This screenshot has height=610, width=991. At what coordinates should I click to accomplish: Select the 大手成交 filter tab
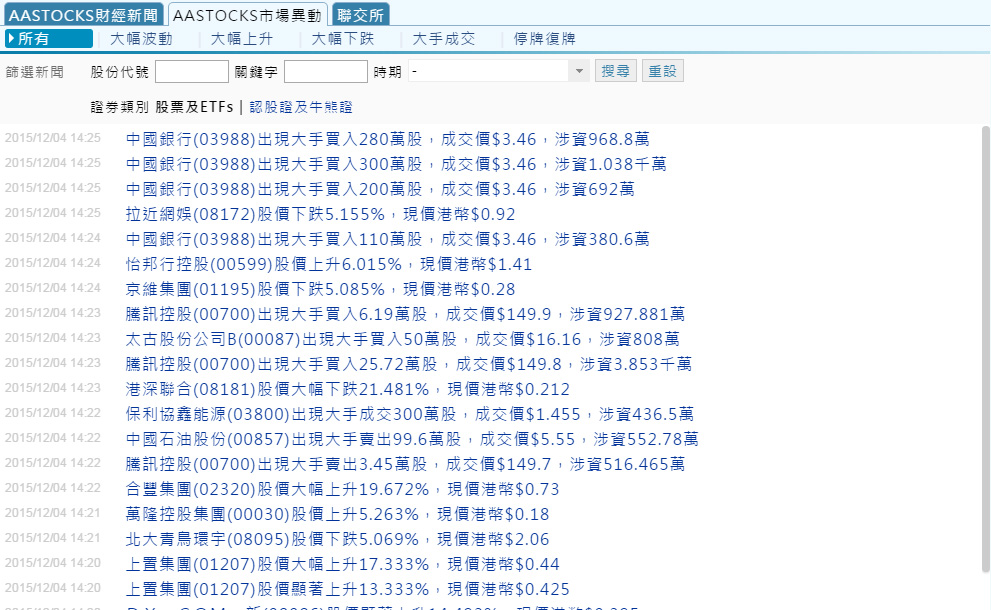click(x=444, y=39)
